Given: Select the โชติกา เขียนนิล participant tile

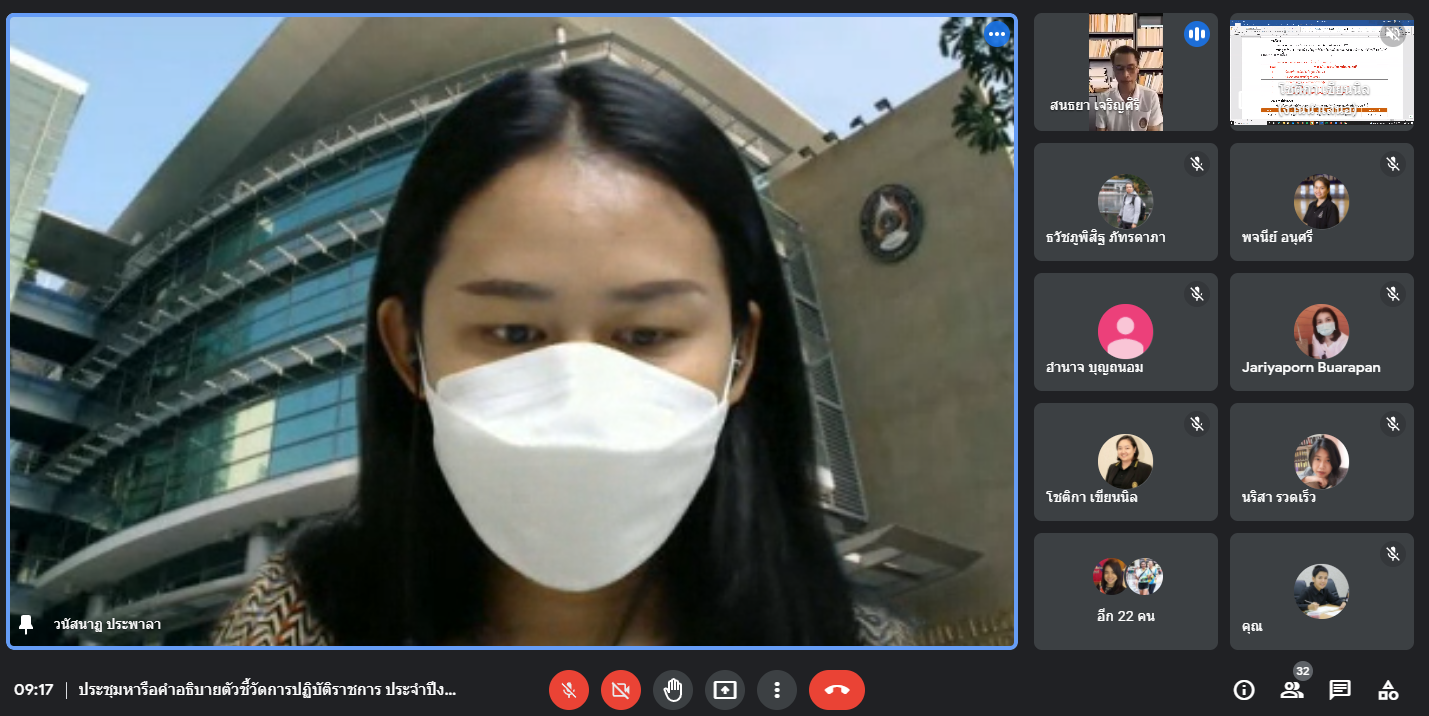Looking at the screenshot, I should click(x=1125, y=462).
